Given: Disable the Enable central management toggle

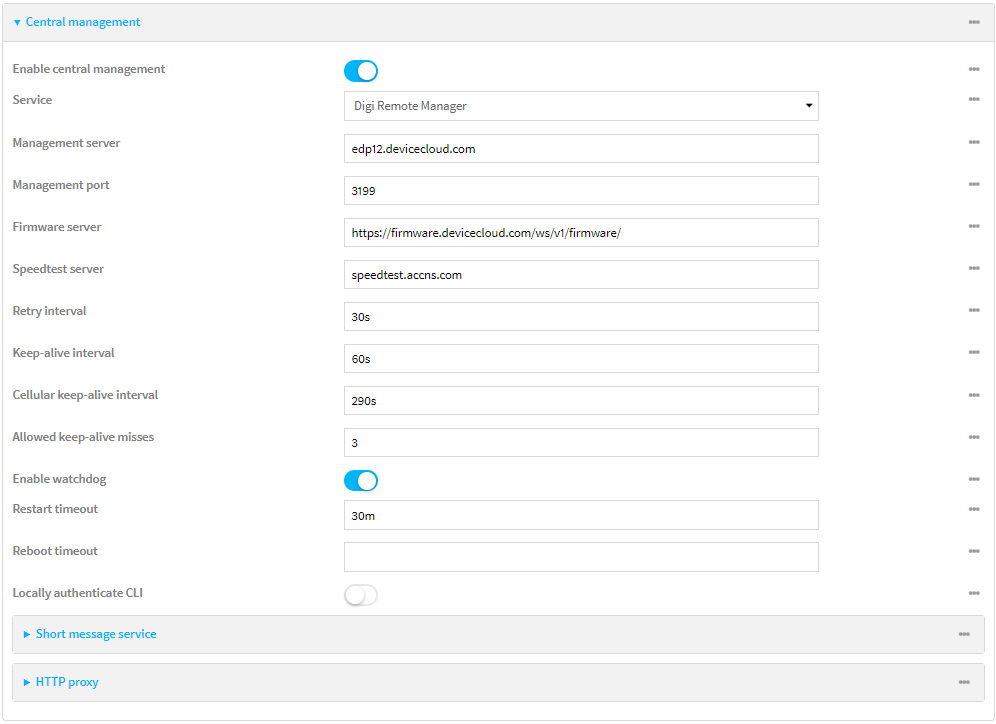Looking at the screenshot, I should click(x=361, y=71).
